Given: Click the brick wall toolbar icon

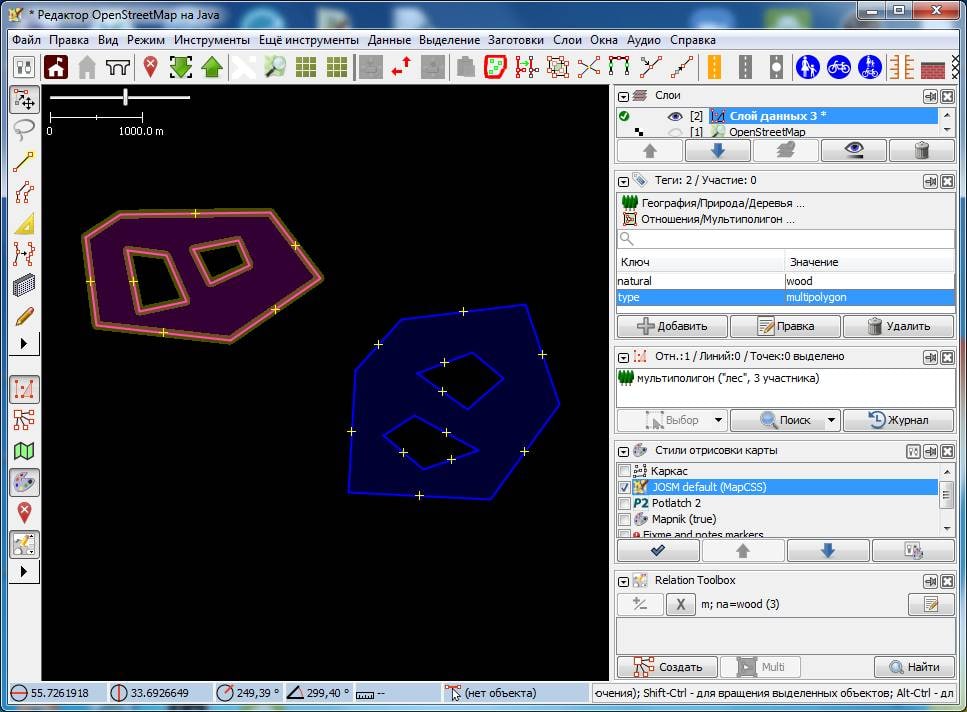Looking at the screenshot, I should (932, 67).
